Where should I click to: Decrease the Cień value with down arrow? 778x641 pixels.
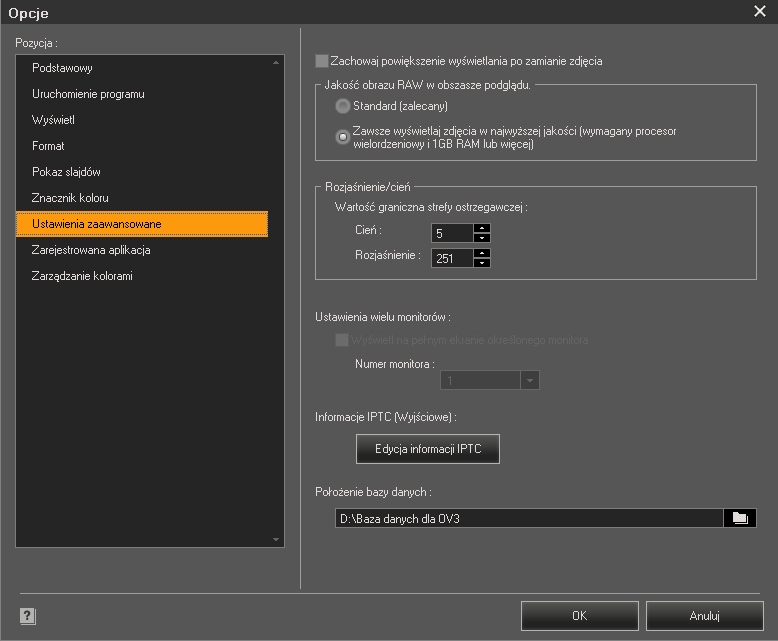point(482,238)
